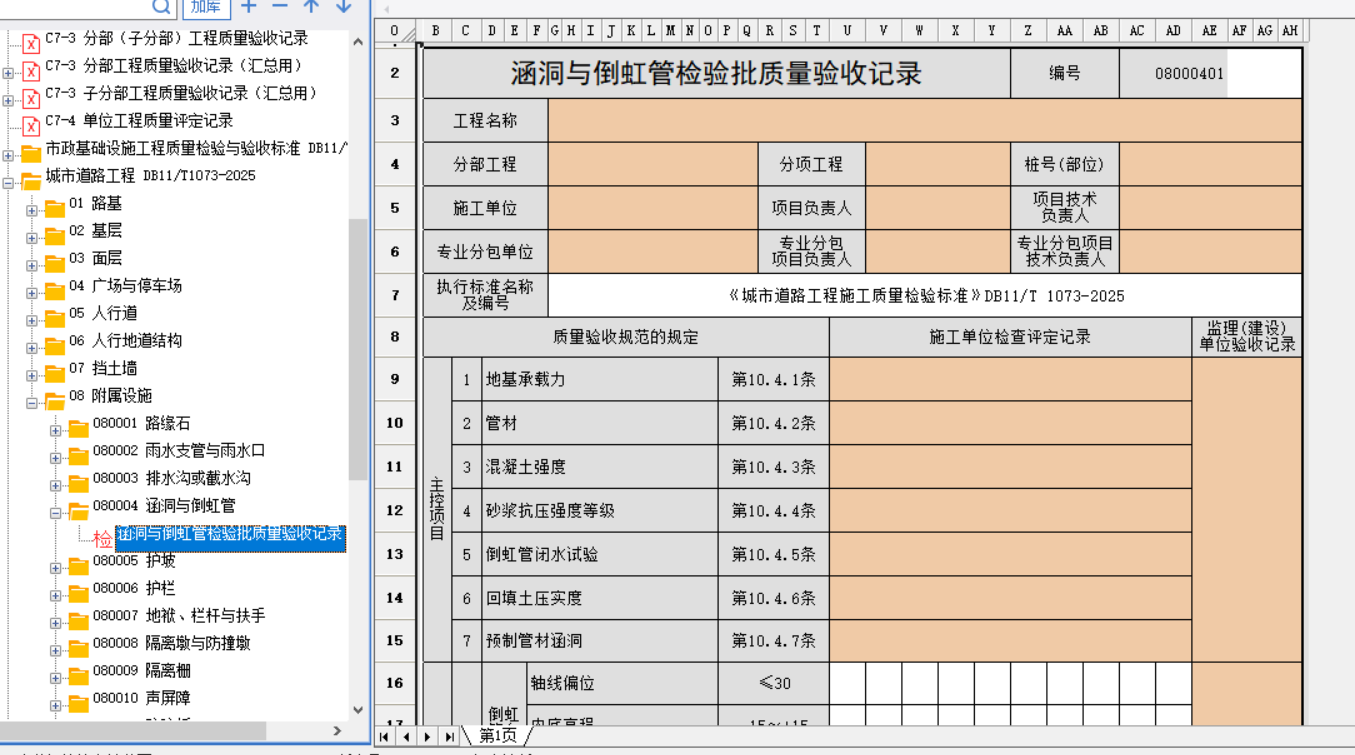Expand the 080001 路缘石 node
This screenshot has width=1355, height=755.
click(x=56, y=430)
